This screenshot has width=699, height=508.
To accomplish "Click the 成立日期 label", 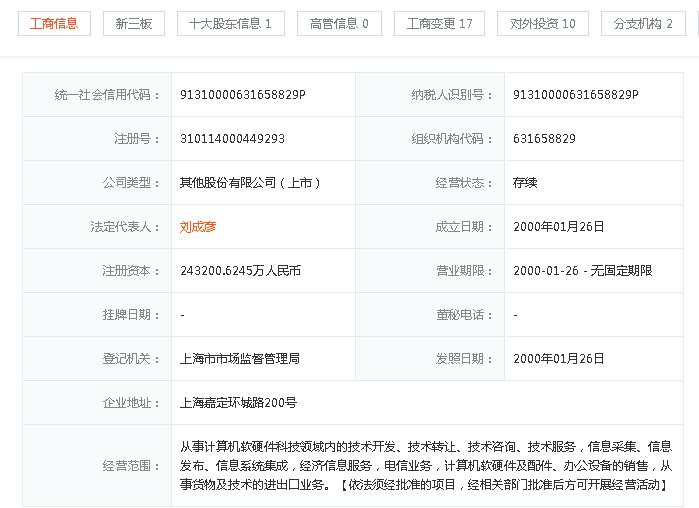I will click(464, 227).
